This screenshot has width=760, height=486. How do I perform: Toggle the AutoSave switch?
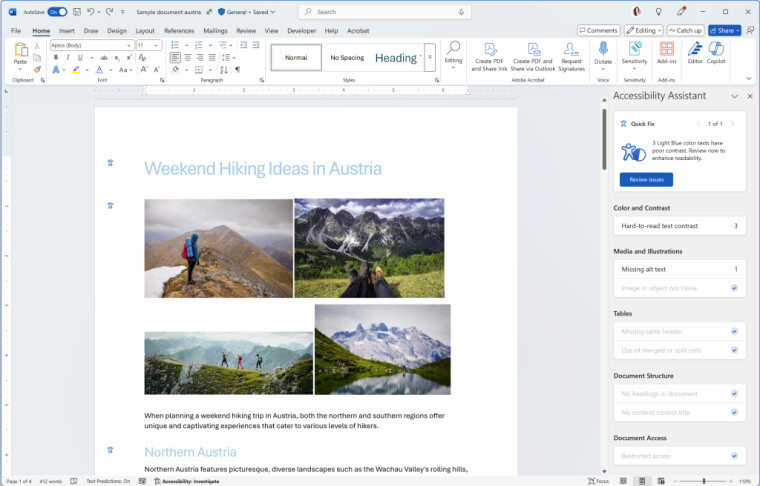pos(57,12)
